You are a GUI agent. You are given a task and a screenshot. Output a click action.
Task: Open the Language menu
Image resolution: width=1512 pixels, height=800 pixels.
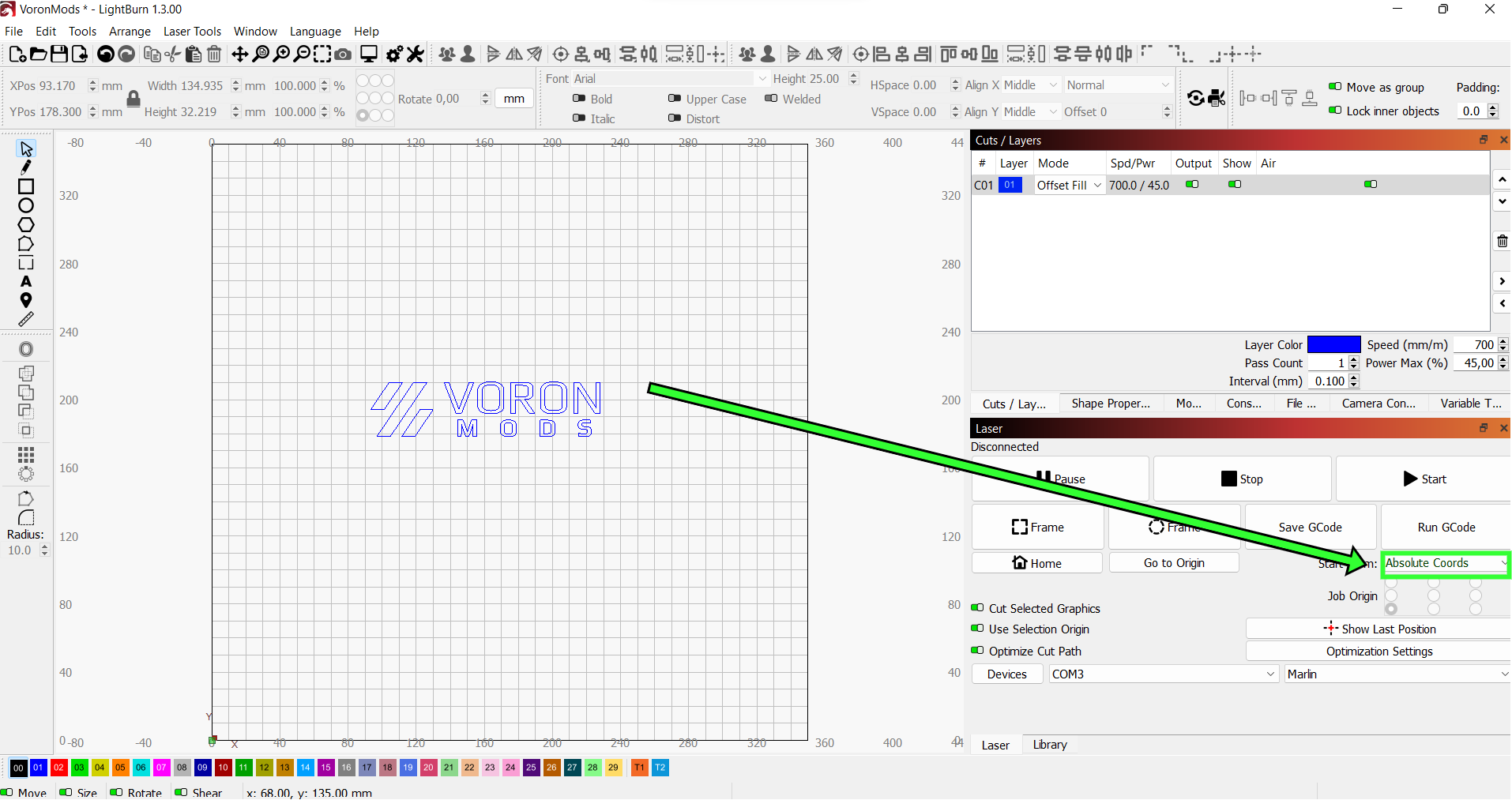pos(315,32)
